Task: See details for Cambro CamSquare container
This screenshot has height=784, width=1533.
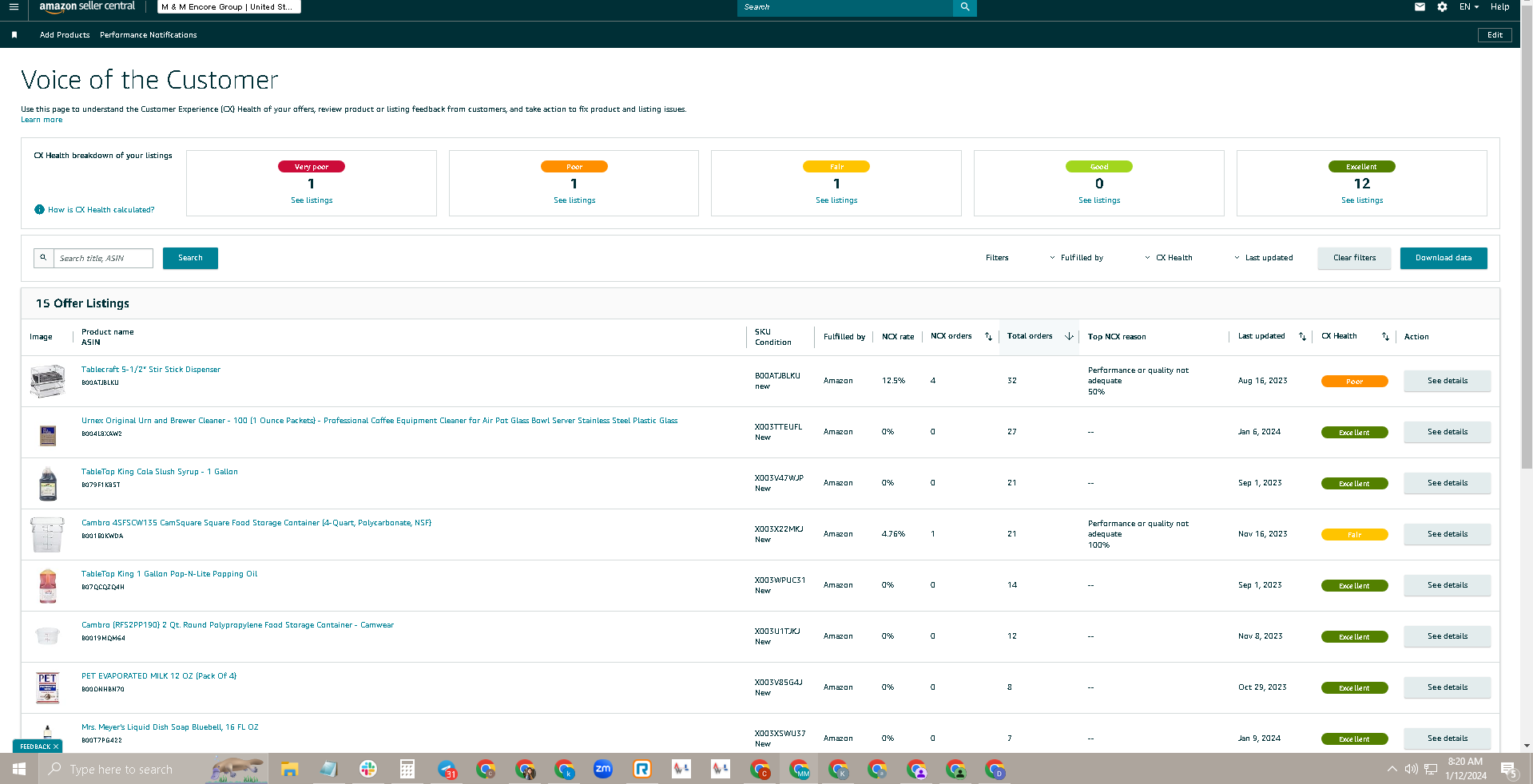Action: [x=1447, y=534]
